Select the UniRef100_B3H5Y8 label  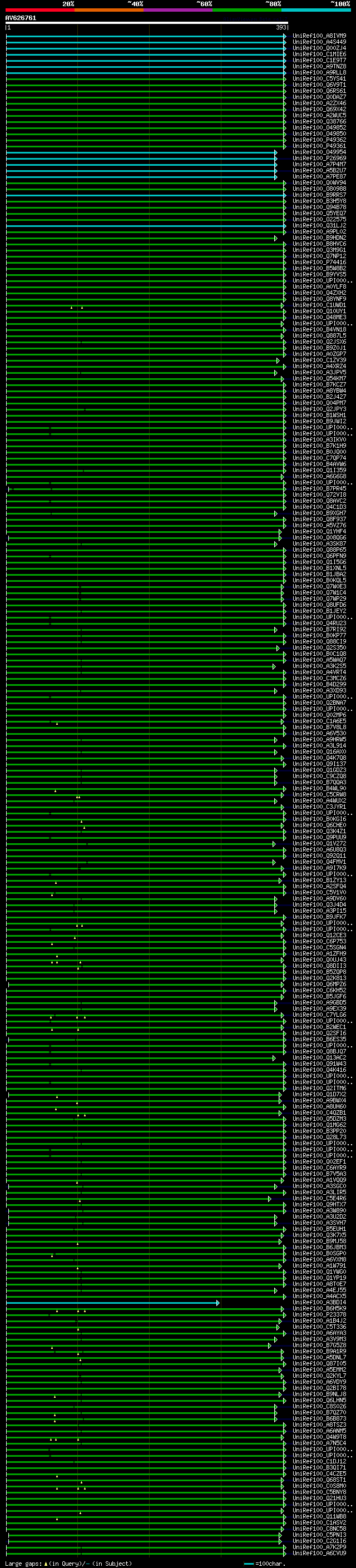[319, 201]
